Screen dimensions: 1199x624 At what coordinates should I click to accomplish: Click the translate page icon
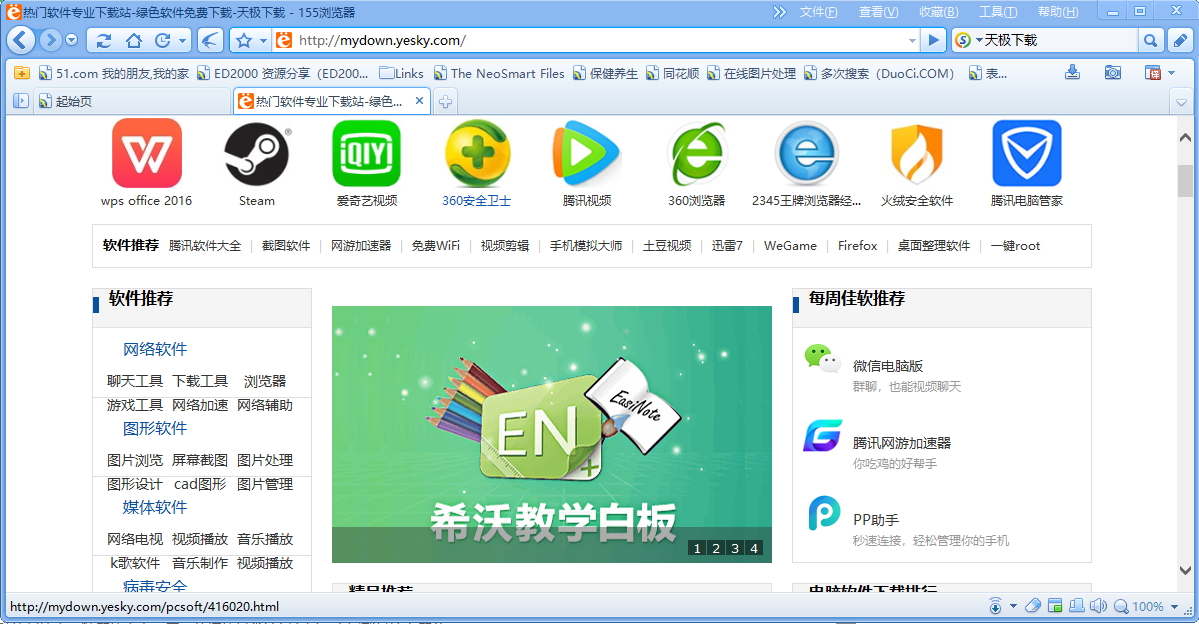(x=1152, y=73)
